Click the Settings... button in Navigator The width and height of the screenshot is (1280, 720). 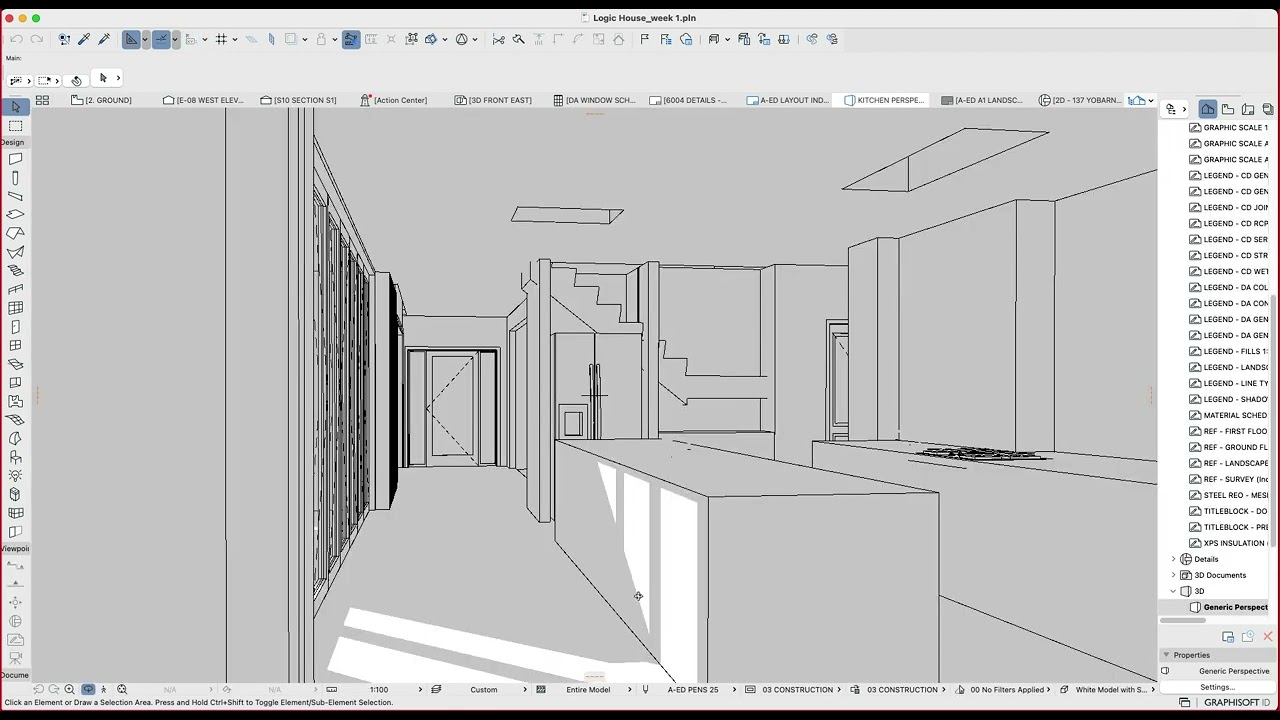[1217, 687]
